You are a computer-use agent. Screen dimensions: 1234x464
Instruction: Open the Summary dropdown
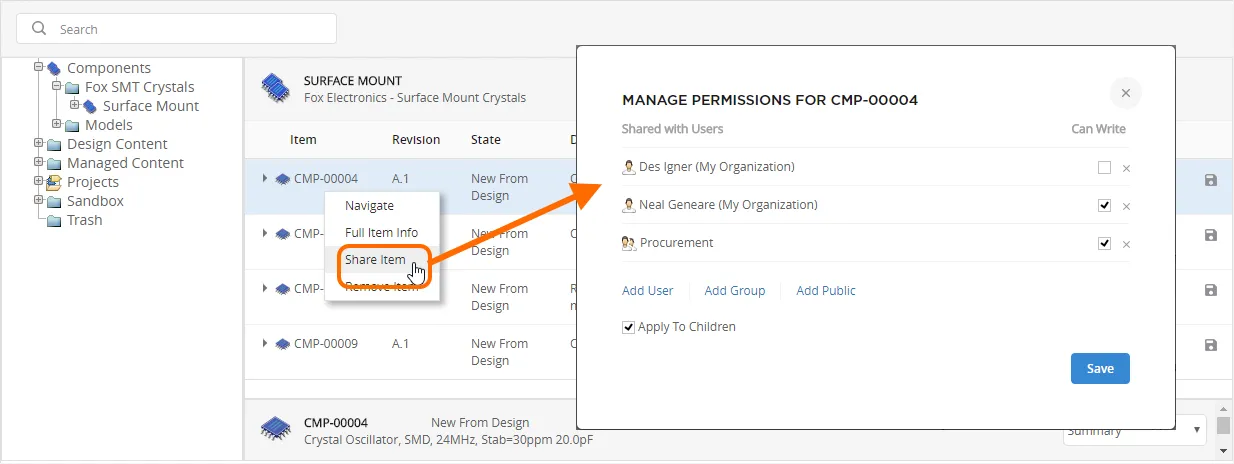pyautogui.click(x=1134, y=431)
